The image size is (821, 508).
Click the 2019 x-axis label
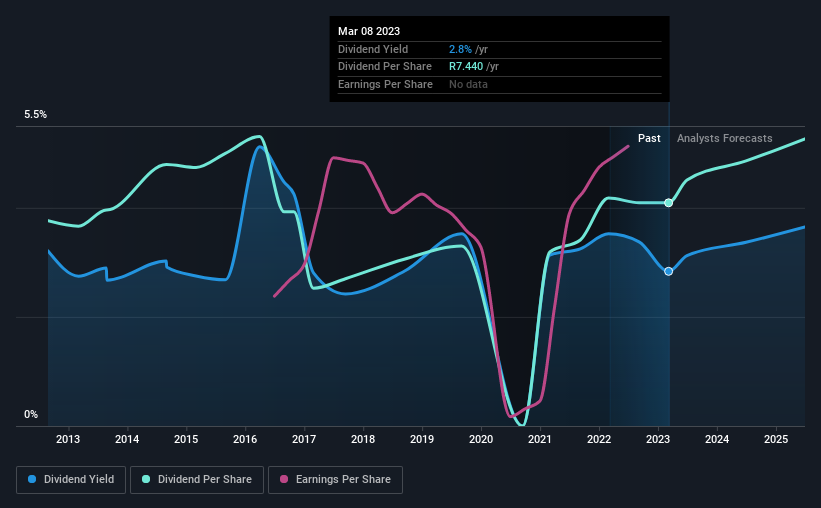point(422,439)
